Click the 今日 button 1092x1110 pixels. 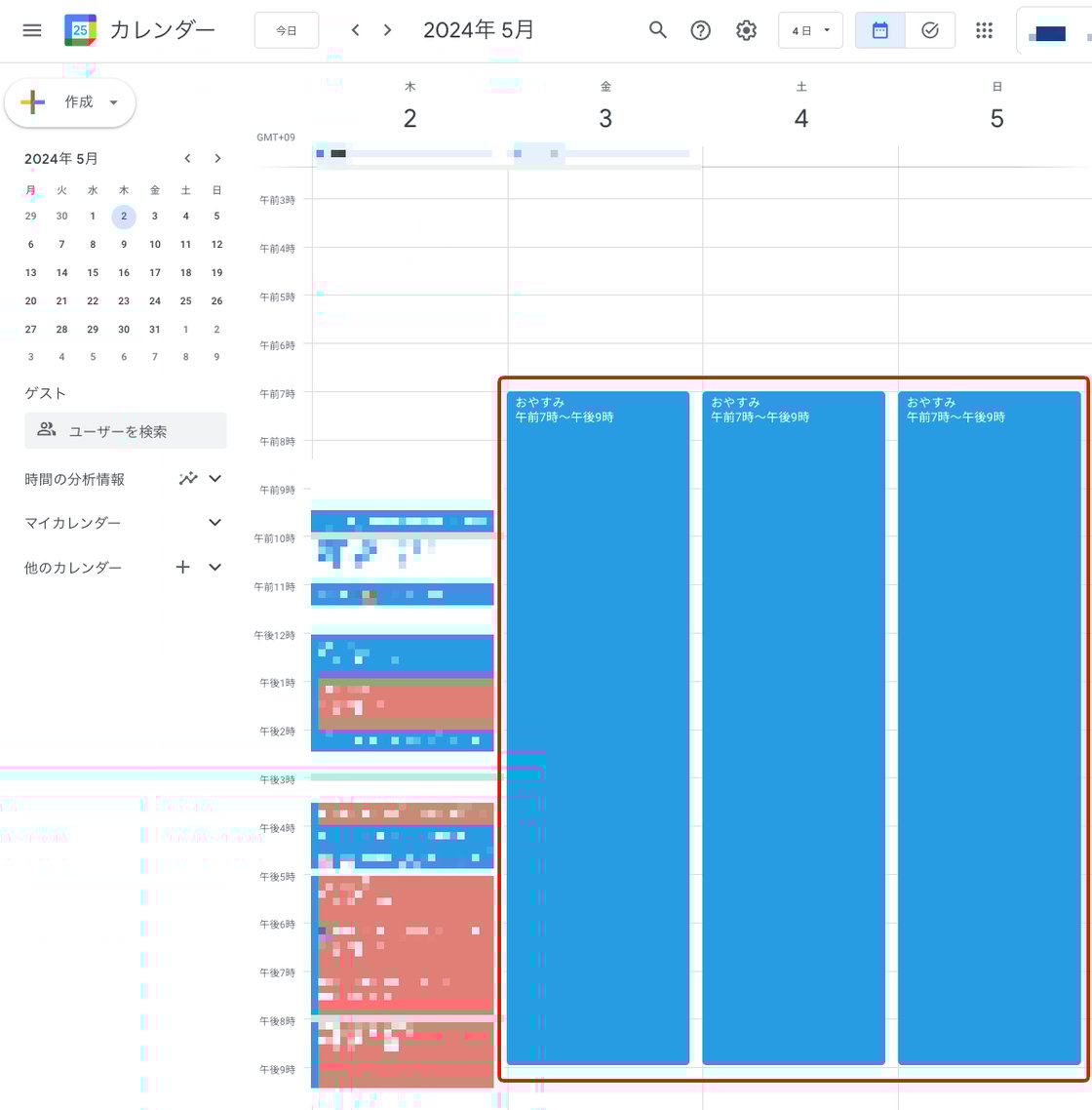coord(286,30)
